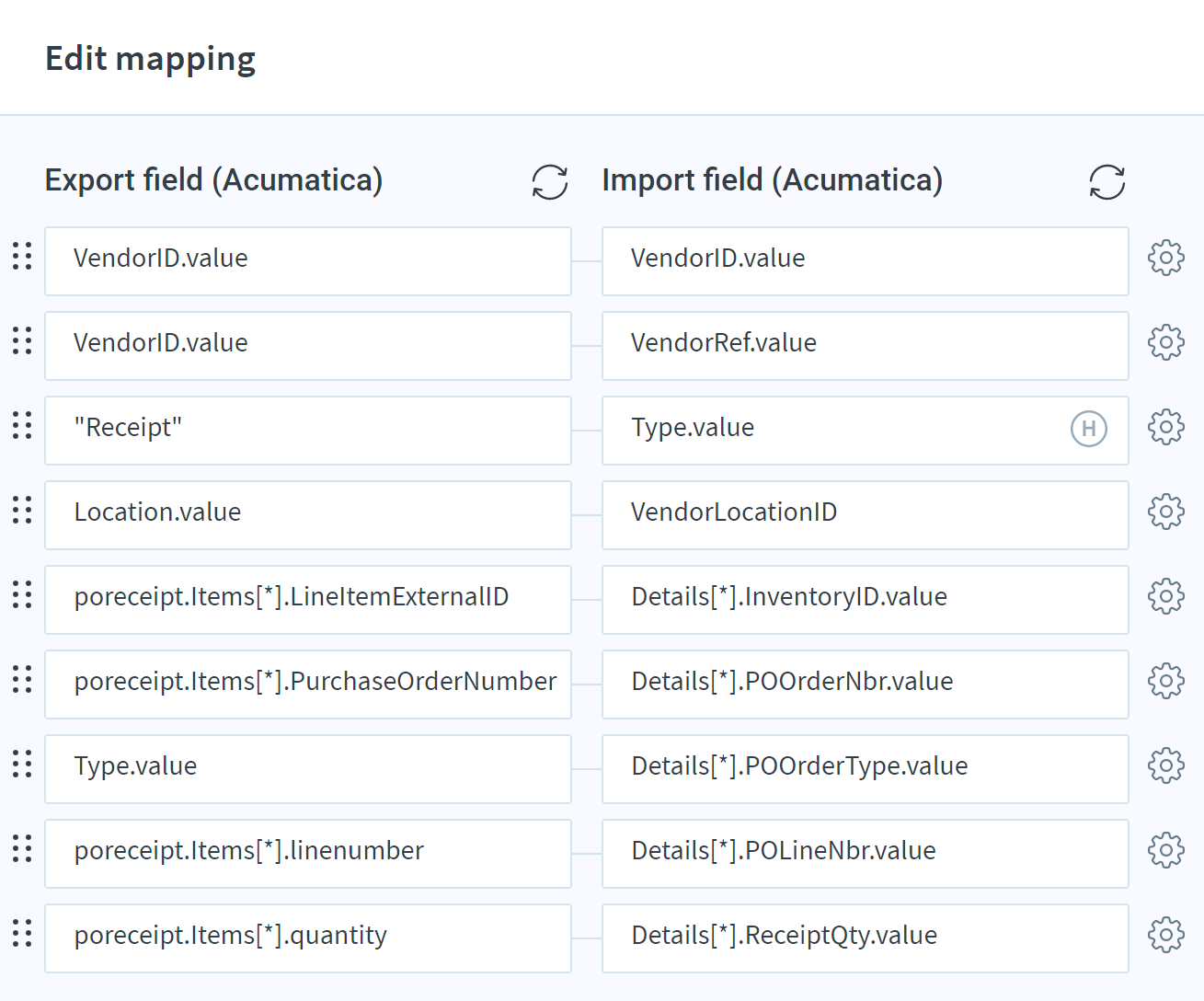The height and width of the screenshot is (1001, 1204).
Task: Grab drag handle of first VendorID.value row
Action: [22, 256]
